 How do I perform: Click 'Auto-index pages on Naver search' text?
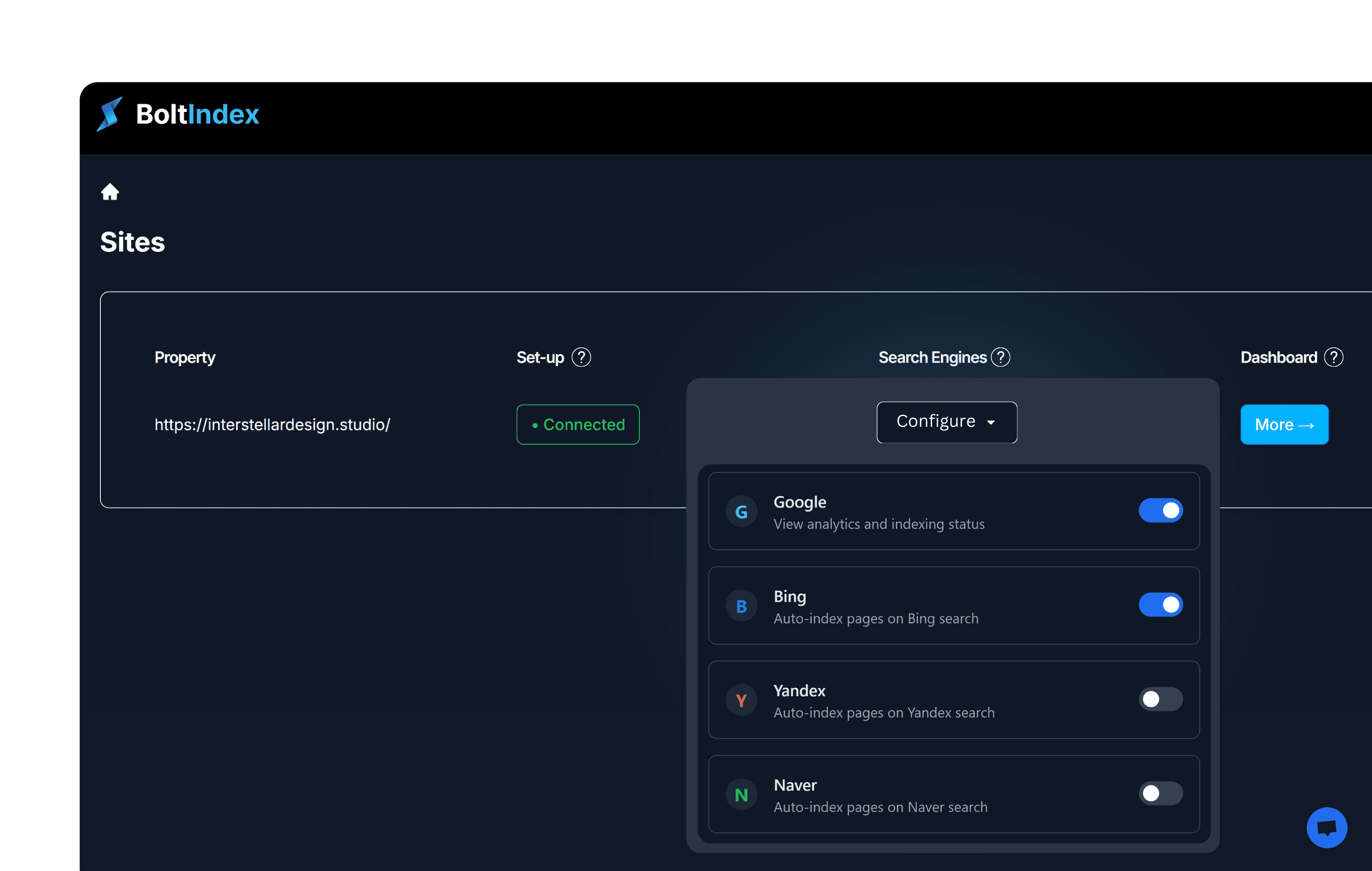coord(880,807)
